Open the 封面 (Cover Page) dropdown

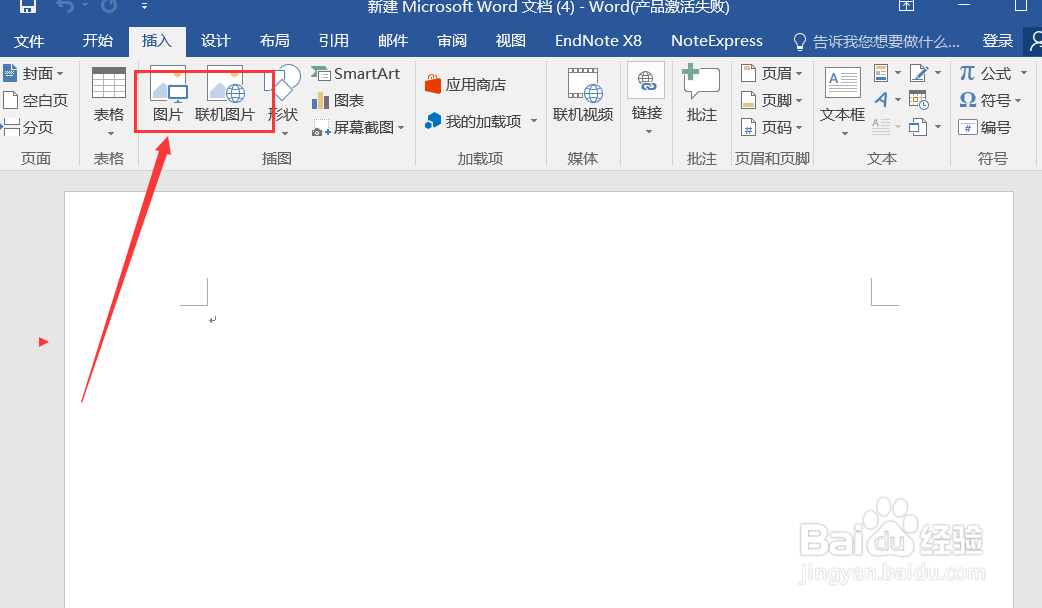(33, 73)
